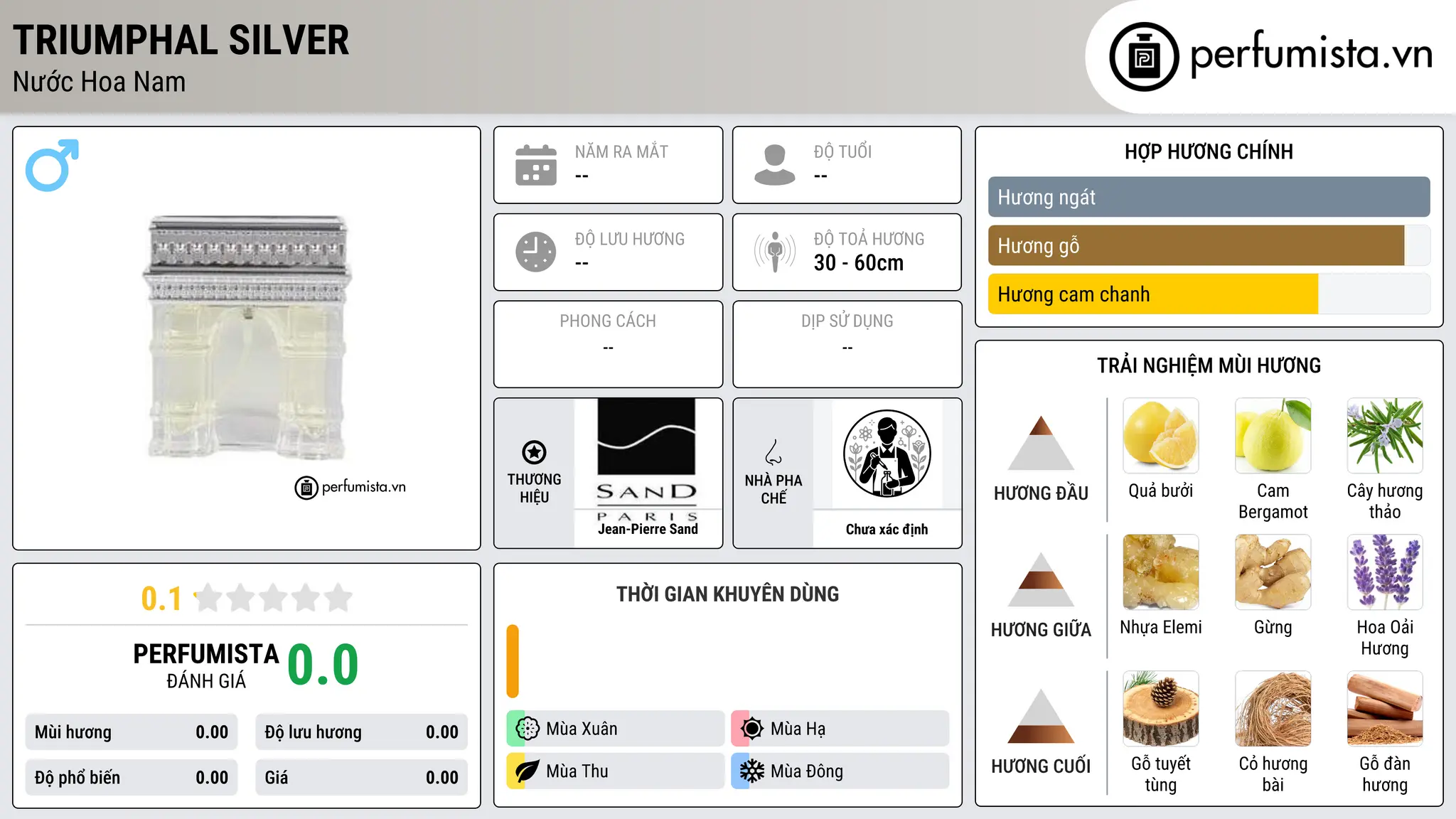This screenshot has height=819, width=1456.
Task: Click the Hương cam chanh accord bar
Action: pyautogui.click(x=1209, y=294)
